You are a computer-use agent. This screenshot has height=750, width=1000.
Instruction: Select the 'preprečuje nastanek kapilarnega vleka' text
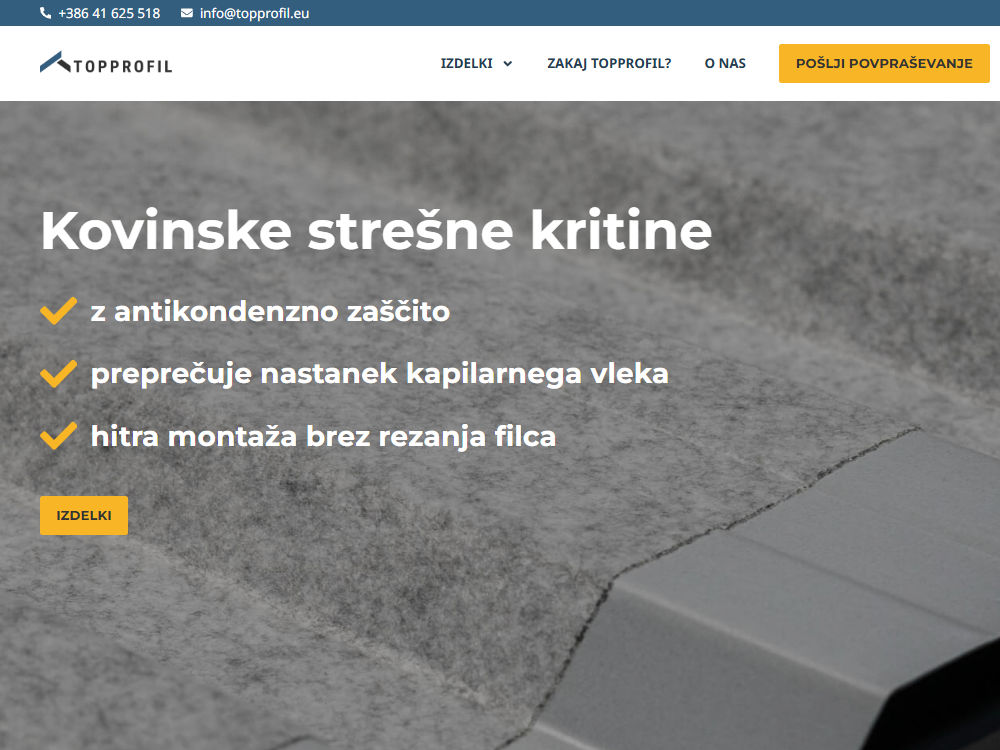pos(379,374)
